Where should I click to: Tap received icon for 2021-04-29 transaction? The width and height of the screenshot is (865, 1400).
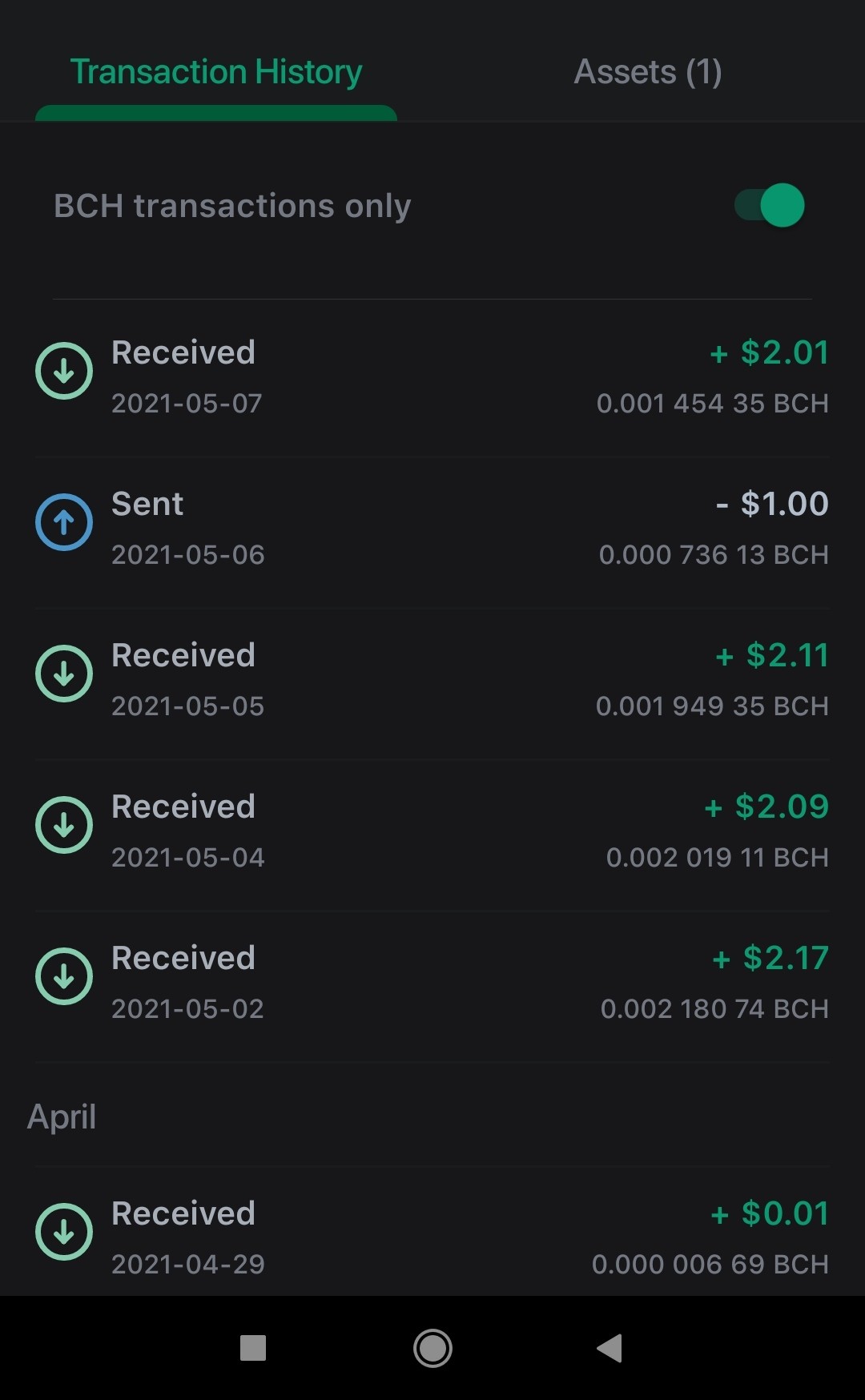pos(64,1232)
